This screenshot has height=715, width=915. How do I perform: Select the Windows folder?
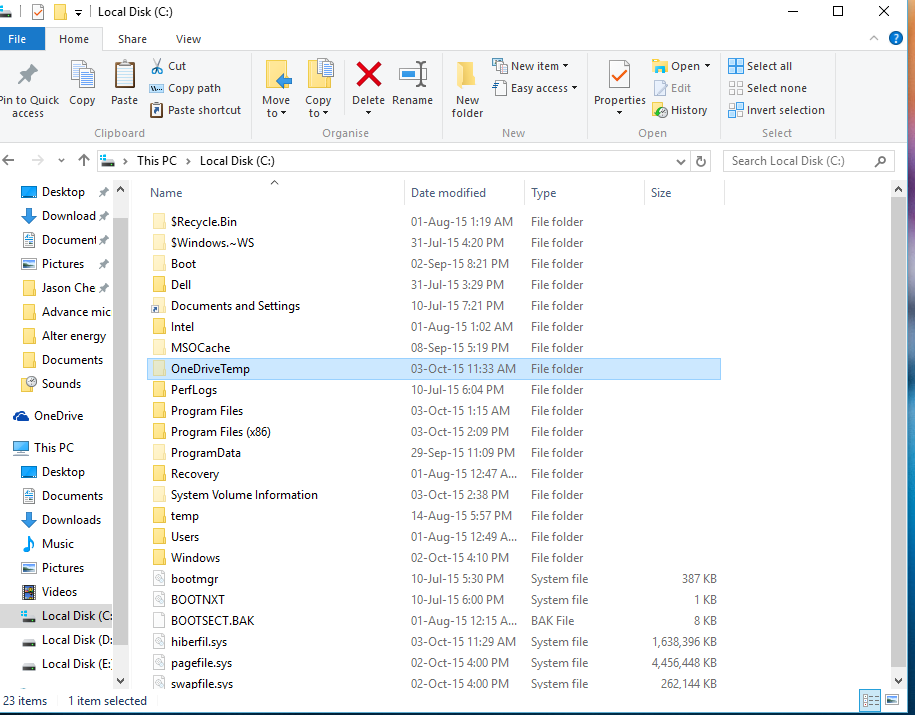click(x=434, y=558)
